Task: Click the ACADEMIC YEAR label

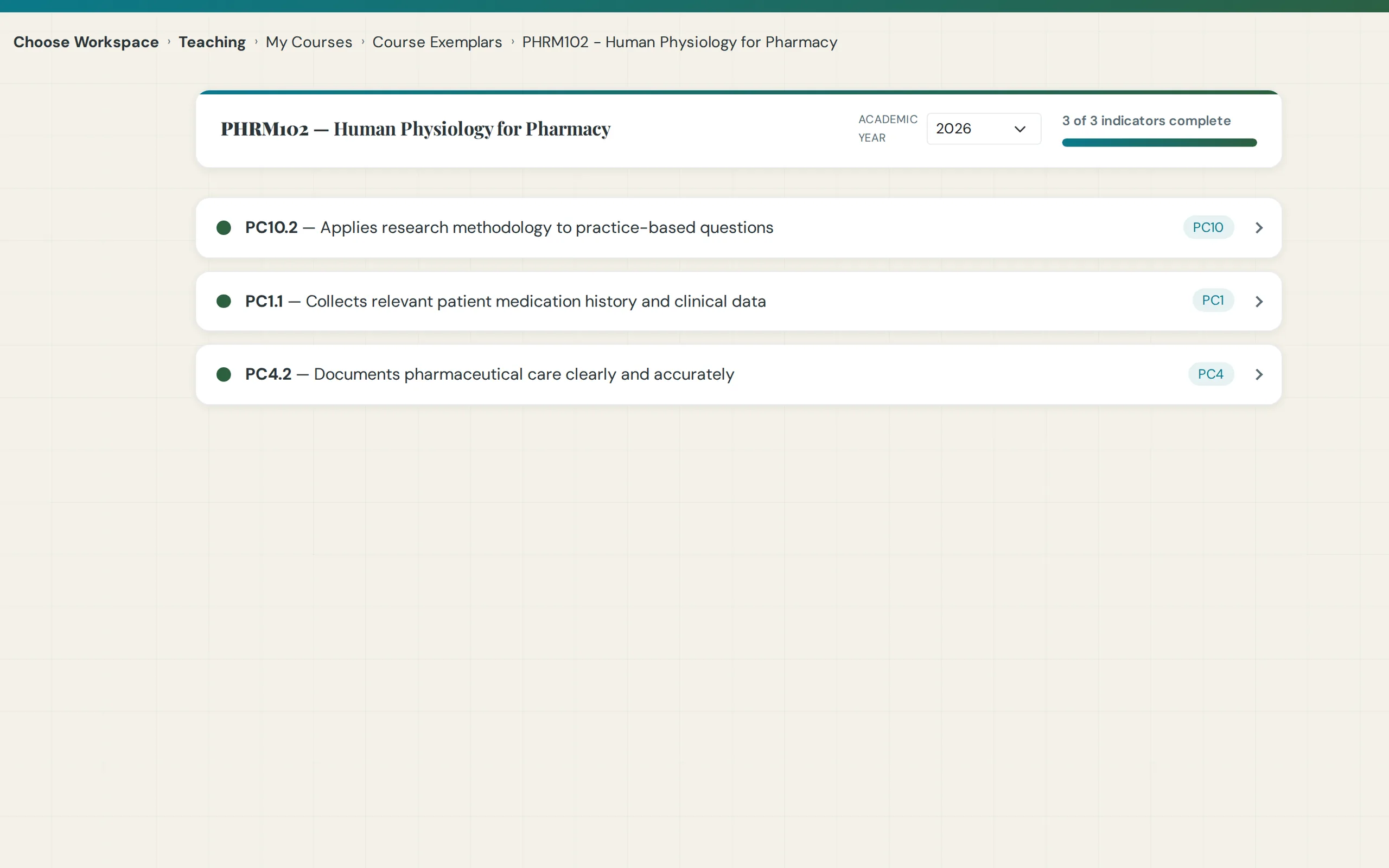Action: pos(887,129)
